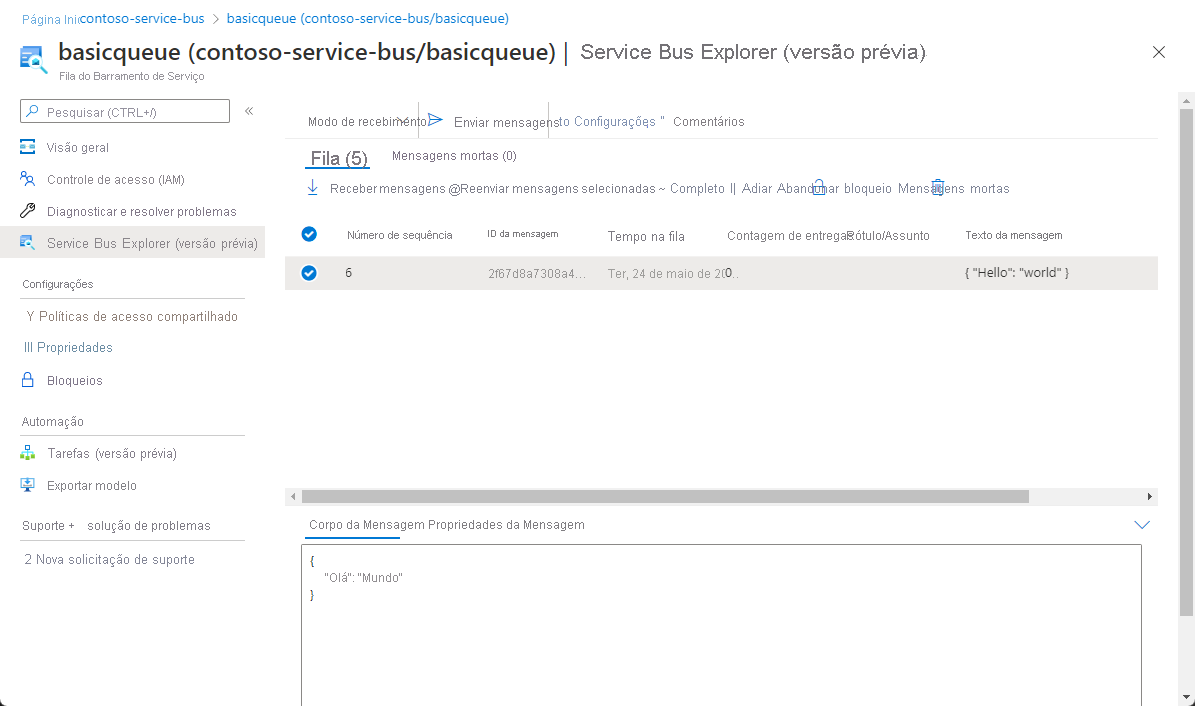Open Controle de acesso (IAM) icon
This screenshot has width=1195, height=706.
[27, 178]
